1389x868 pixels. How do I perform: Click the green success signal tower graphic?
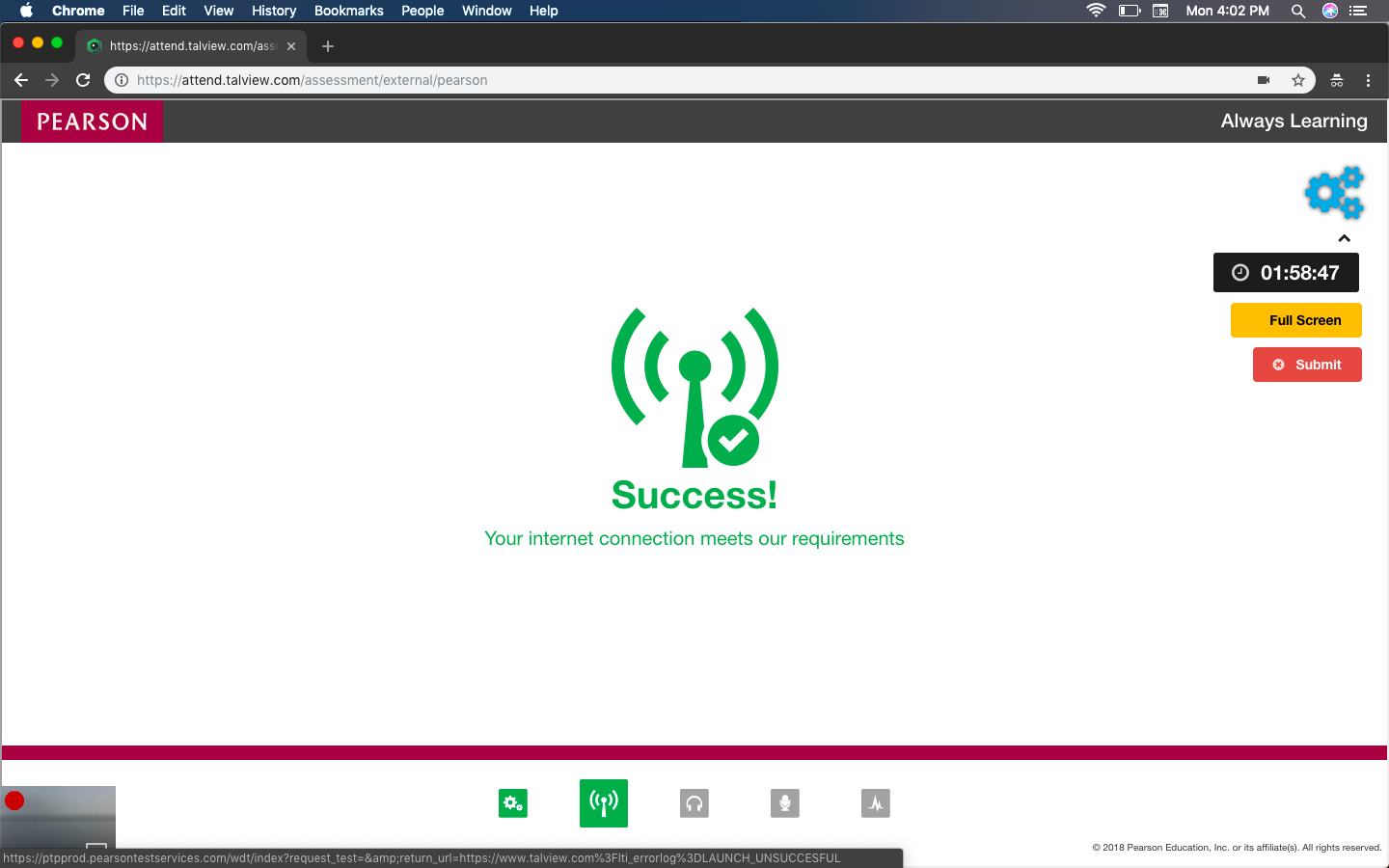click(694, 388)
